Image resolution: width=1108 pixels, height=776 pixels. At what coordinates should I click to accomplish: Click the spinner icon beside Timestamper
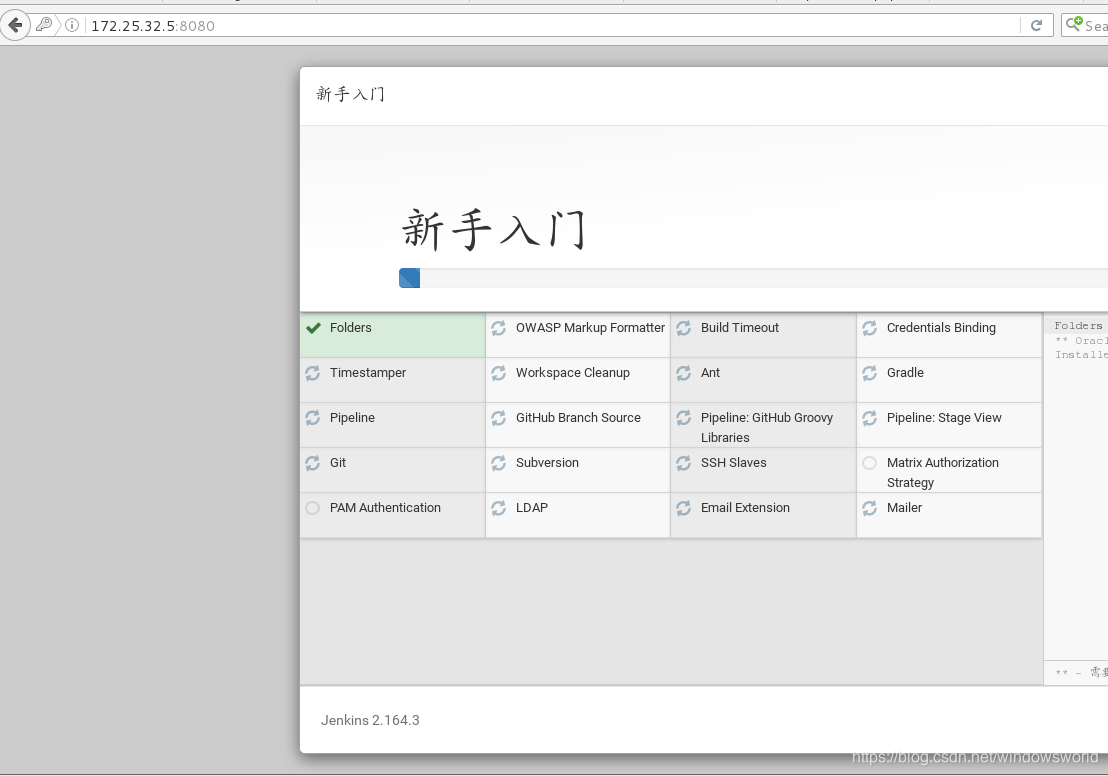click(312, 373)
